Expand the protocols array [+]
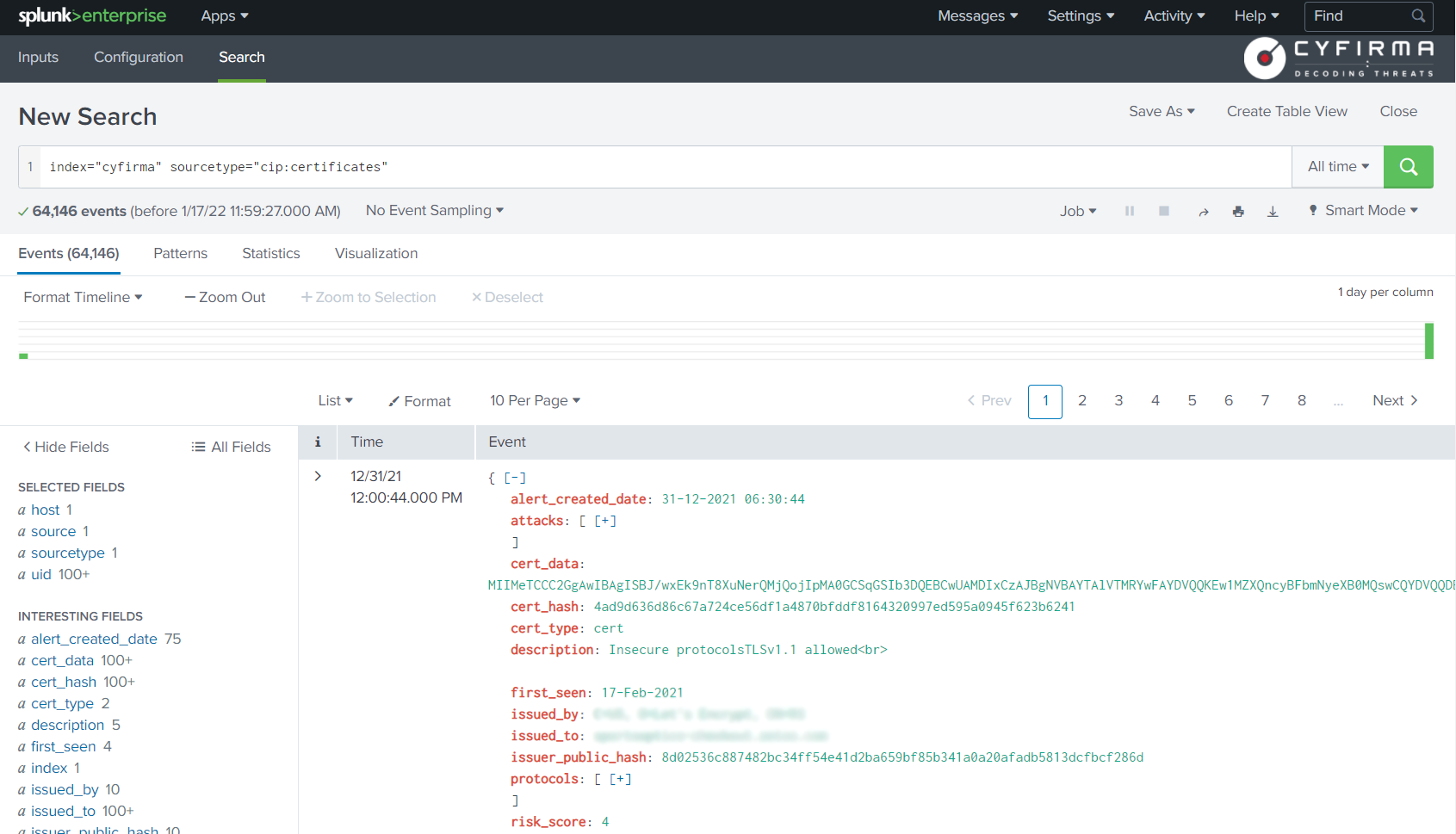The height and width of the screenshot is (834, 1456). click(620, 779)
